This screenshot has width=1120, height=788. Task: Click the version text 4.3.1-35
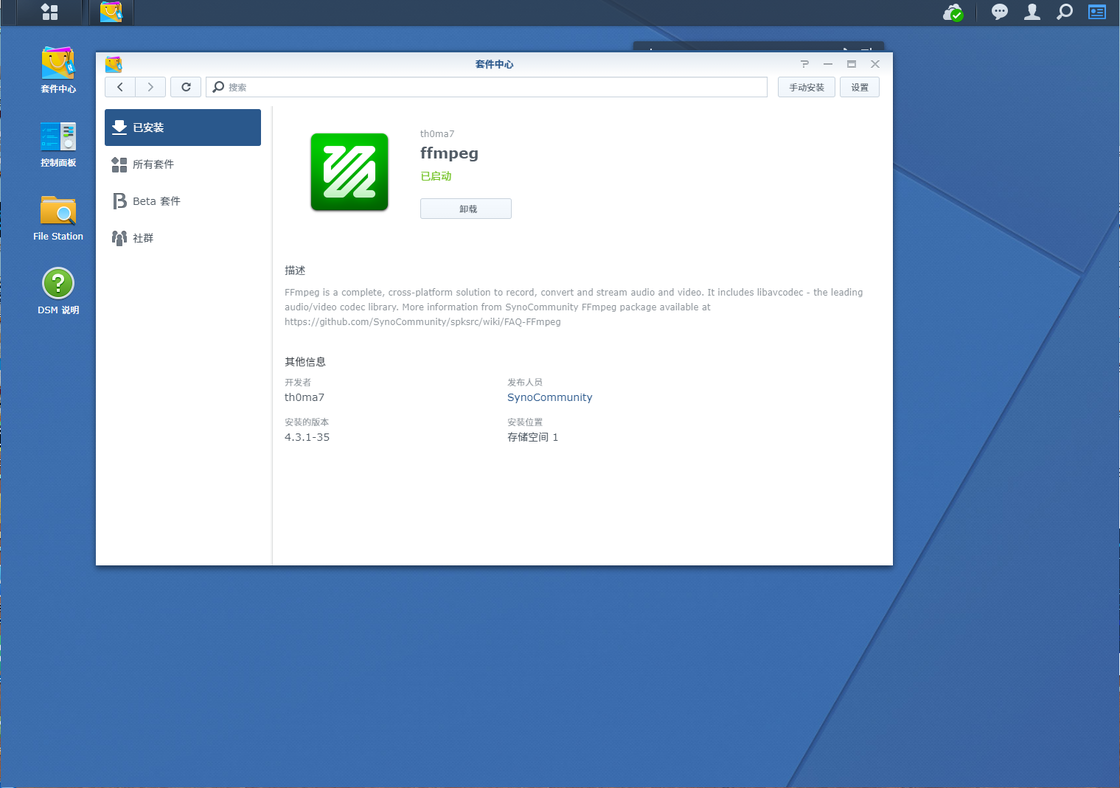tap(307, 437)
